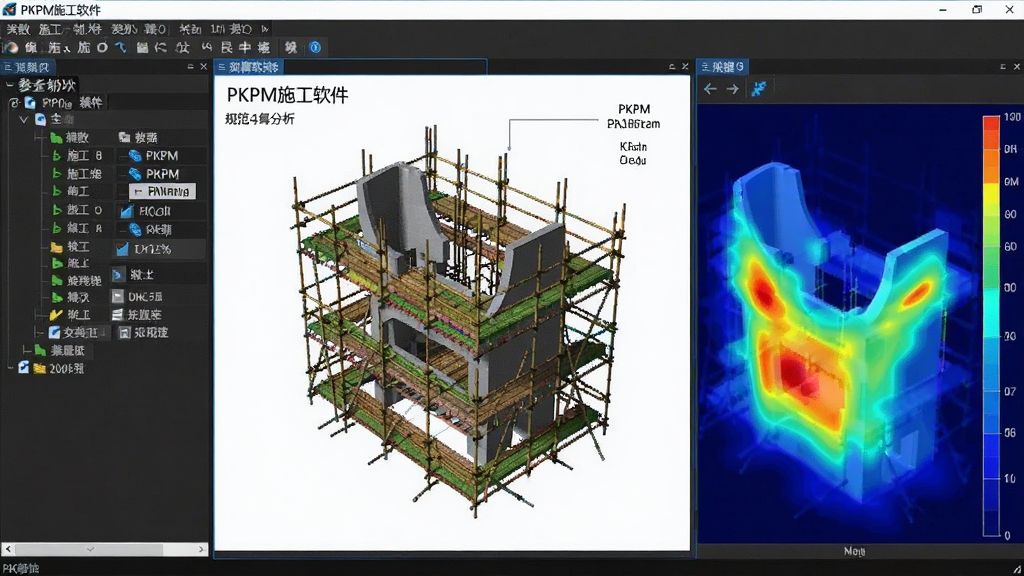This screenshot has width=1024, height=576.
Task: Pin the center model view panel
Action: [672, 67]
